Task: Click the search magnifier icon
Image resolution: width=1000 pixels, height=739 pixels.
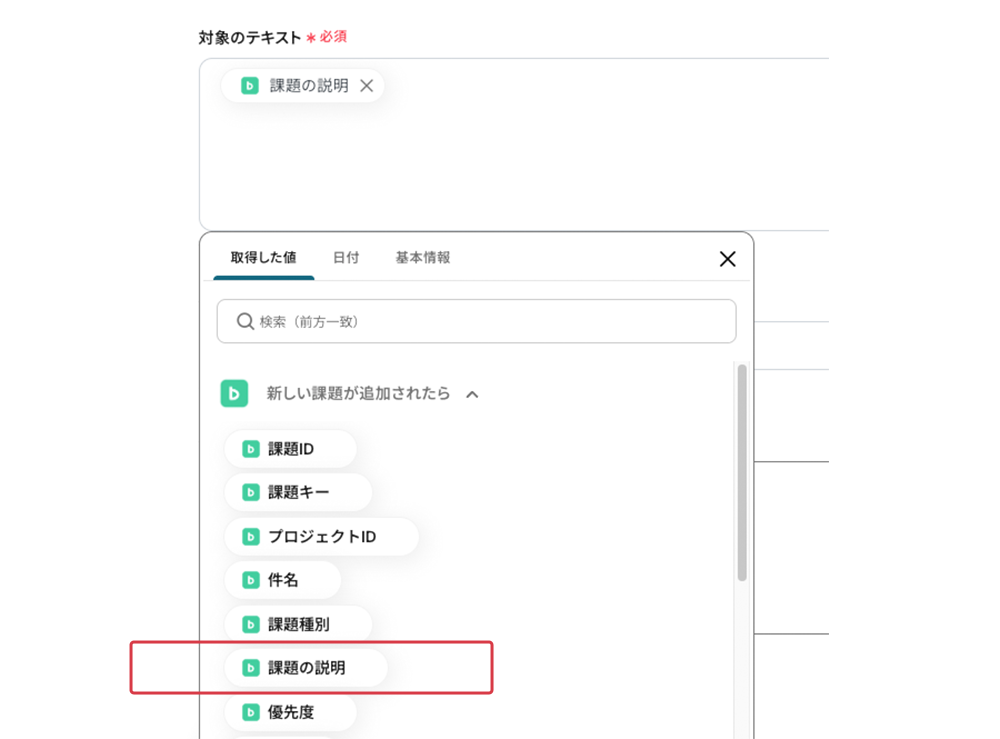Action: (x=245, y=322)
